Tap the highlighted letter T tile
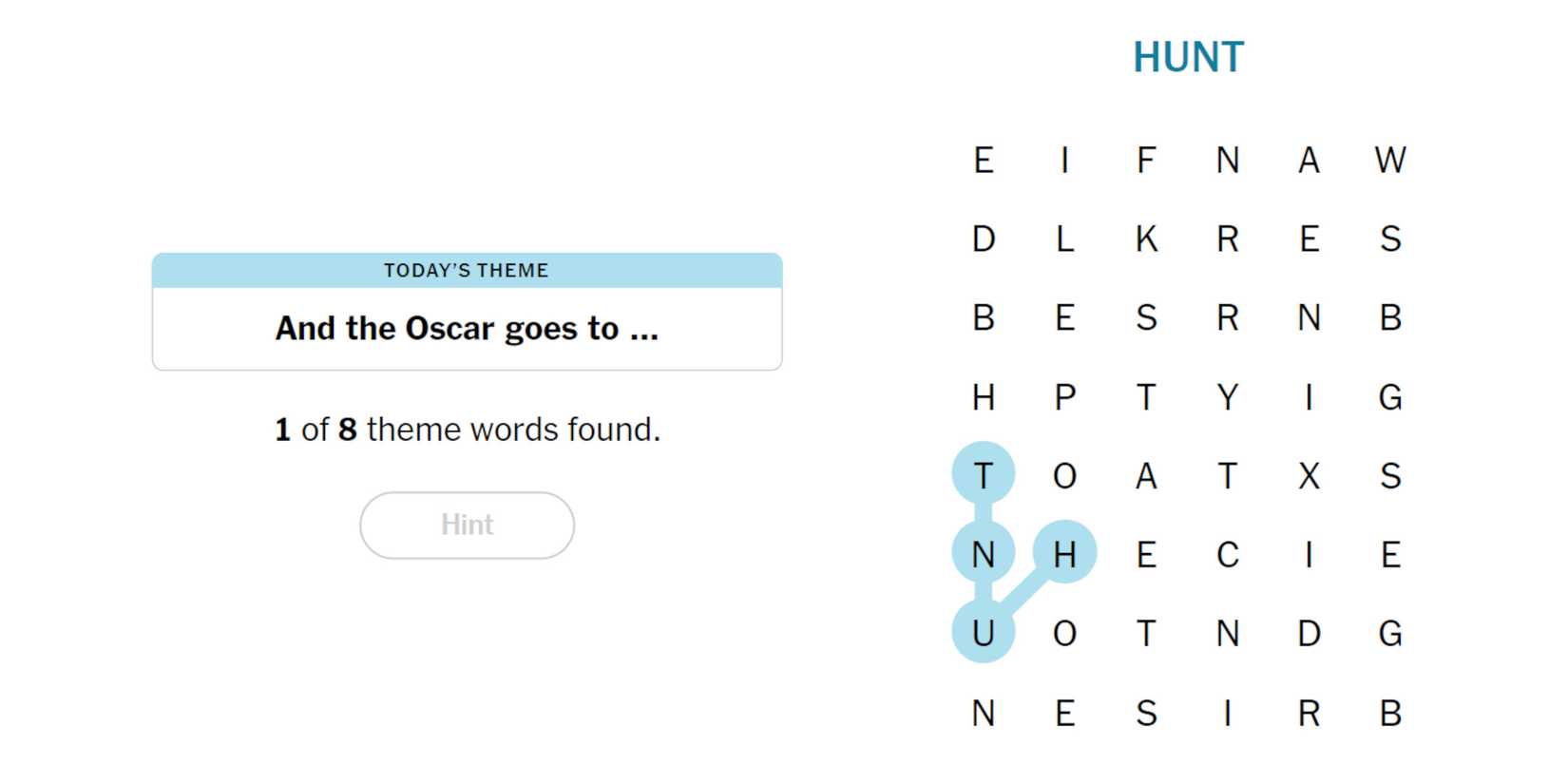Image resolution: width=1568 pixels, height=784 pixels. coord(984,474)
